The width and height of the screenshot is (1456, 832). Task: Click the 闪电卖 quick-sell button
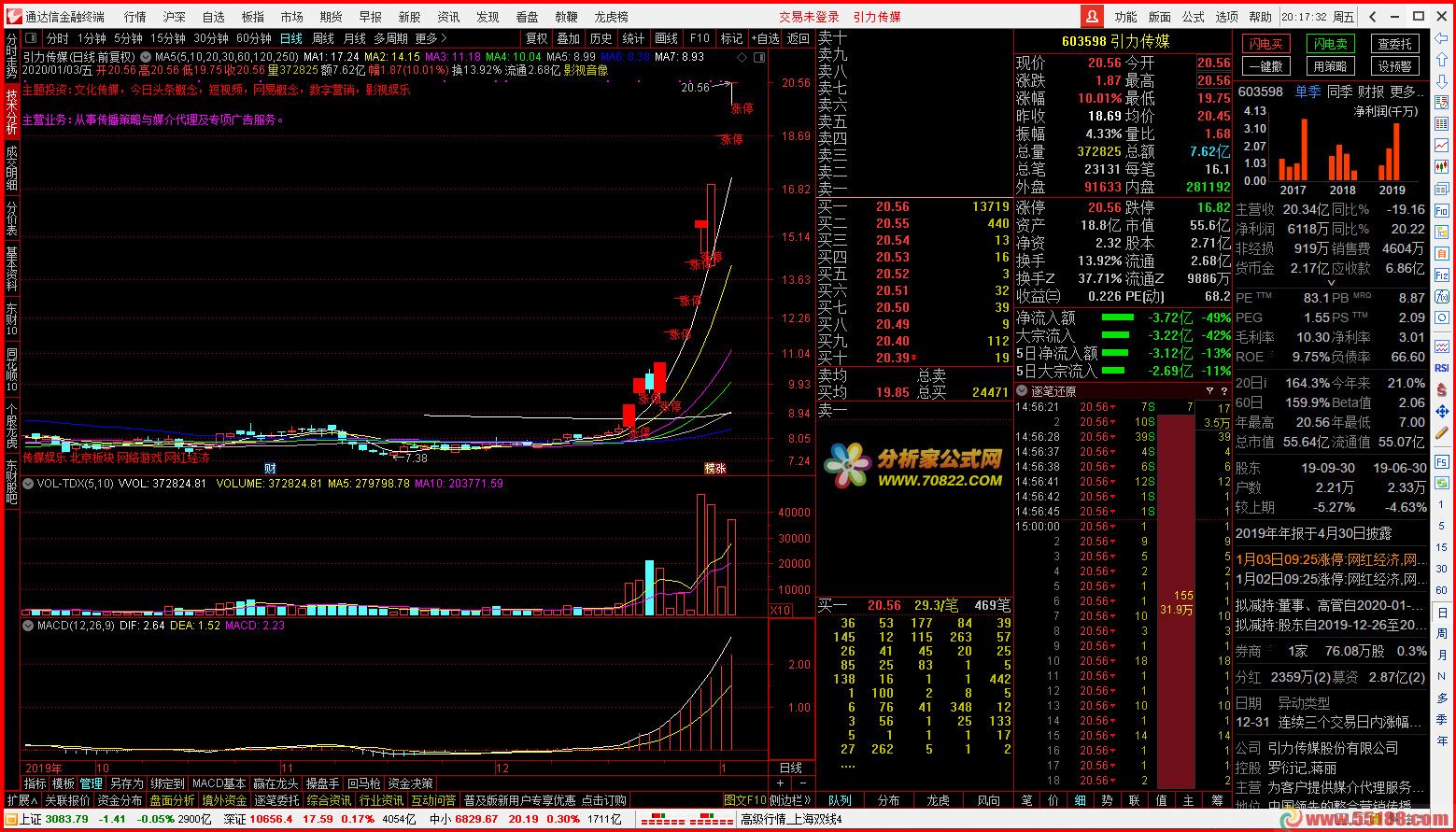1330,44
